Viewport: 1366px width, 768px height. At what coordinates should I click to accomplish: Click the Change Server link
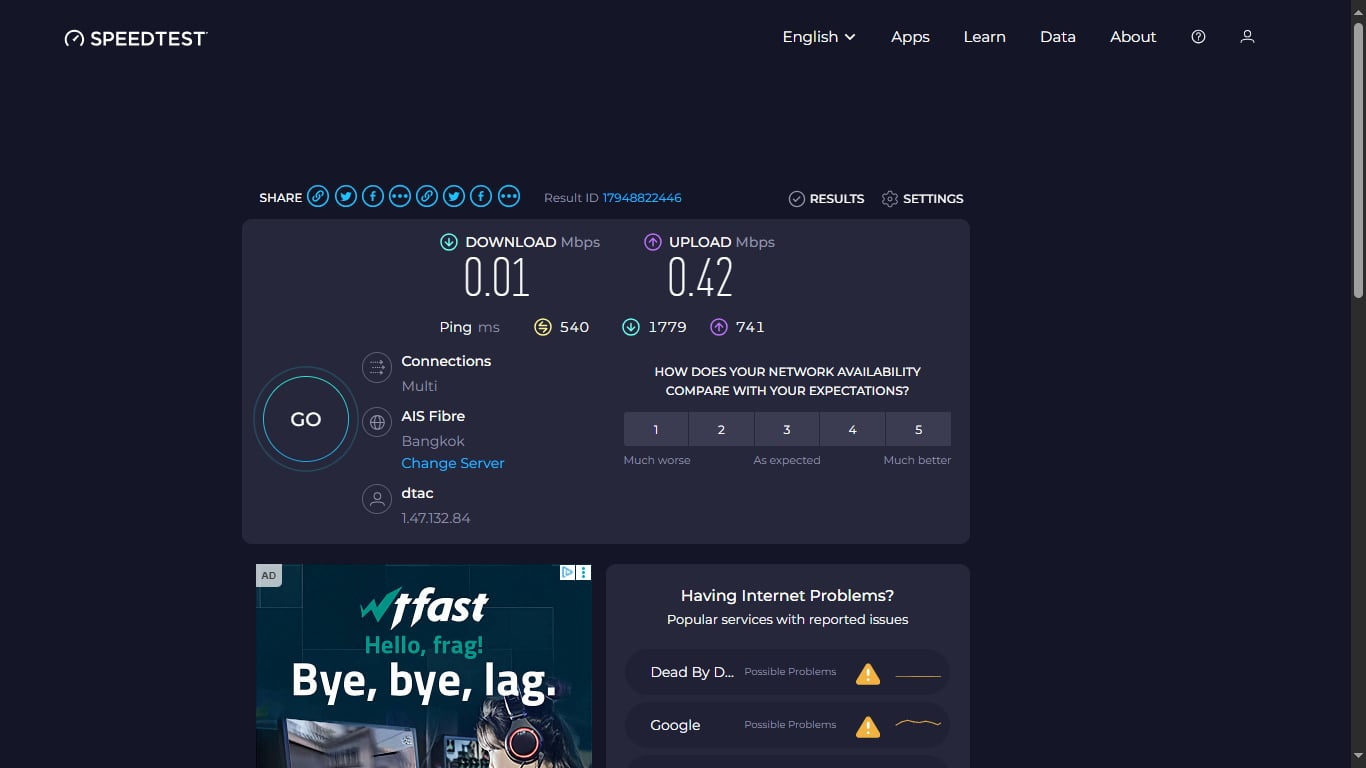453,463
